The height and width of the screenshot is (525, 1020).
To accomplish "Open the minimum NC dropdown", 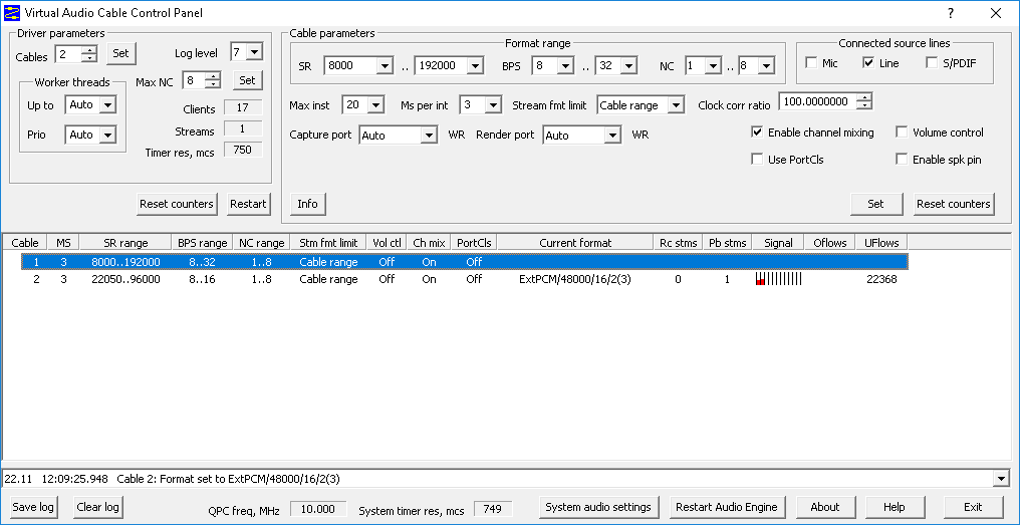I will pos(713,66).
